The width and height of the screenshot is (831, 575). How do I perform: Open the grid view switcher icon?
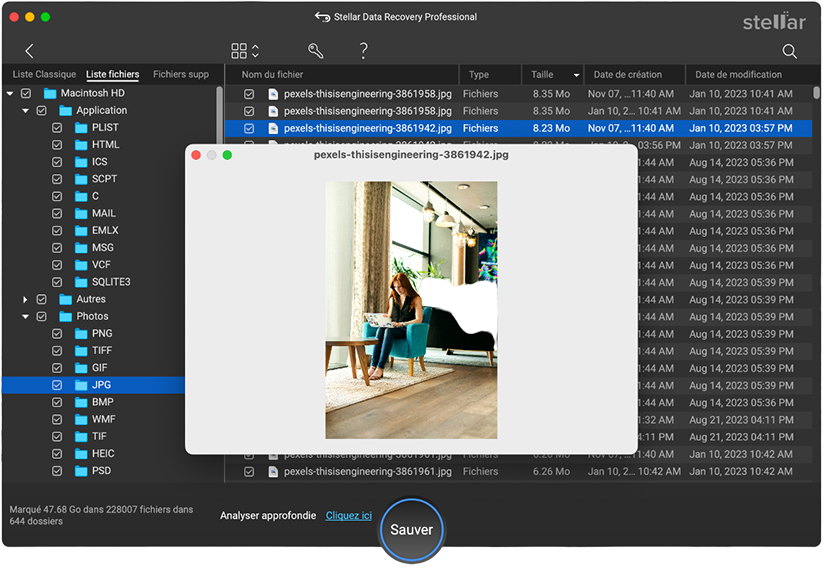[x=245, y=51]
